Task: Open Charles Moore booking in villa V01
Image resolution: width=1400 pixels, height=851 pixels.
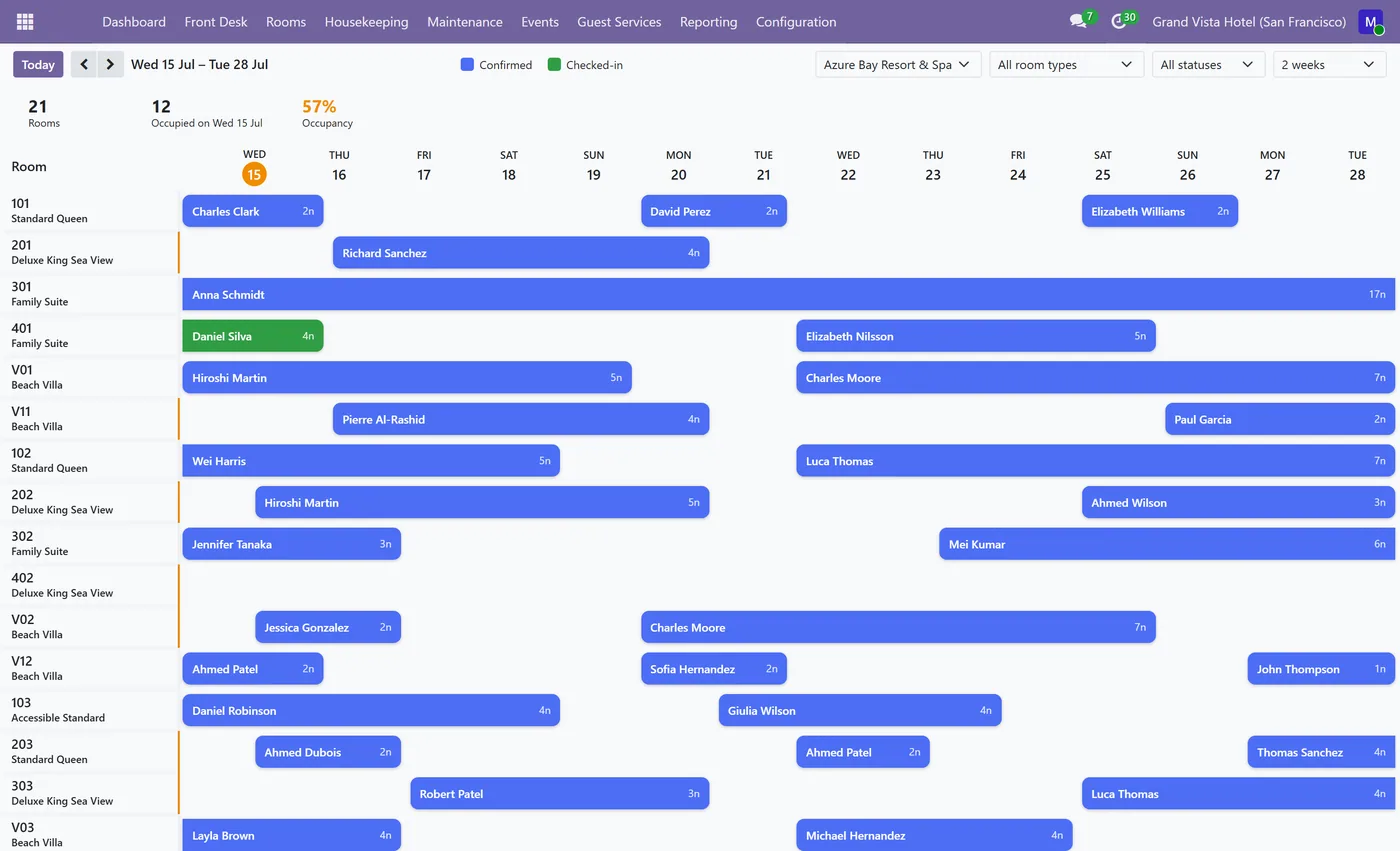Action: click(1096, 378)
